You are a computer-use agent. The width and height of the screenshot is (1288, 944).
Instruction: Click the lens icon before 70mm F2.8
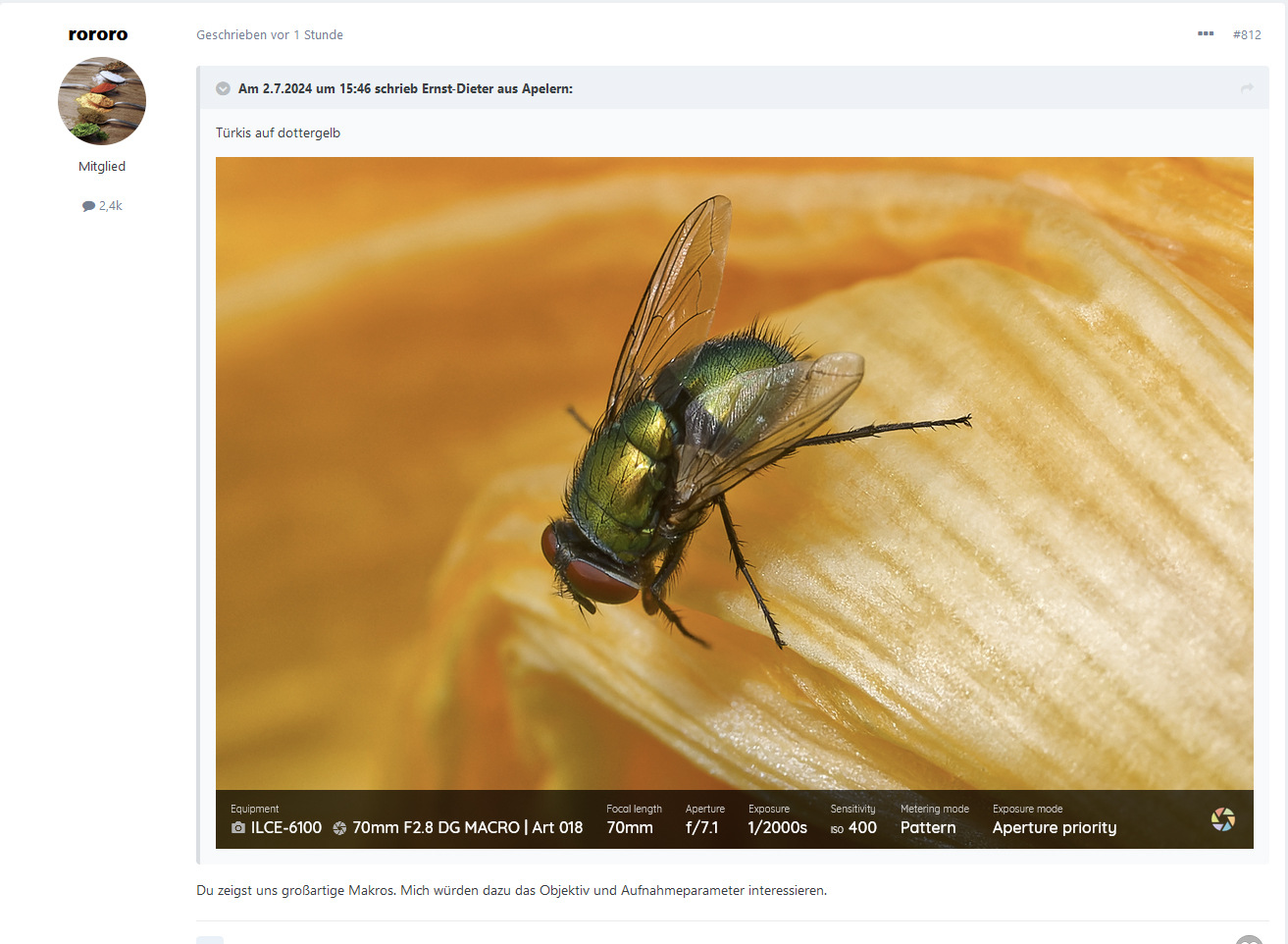(x=339, y=828)
